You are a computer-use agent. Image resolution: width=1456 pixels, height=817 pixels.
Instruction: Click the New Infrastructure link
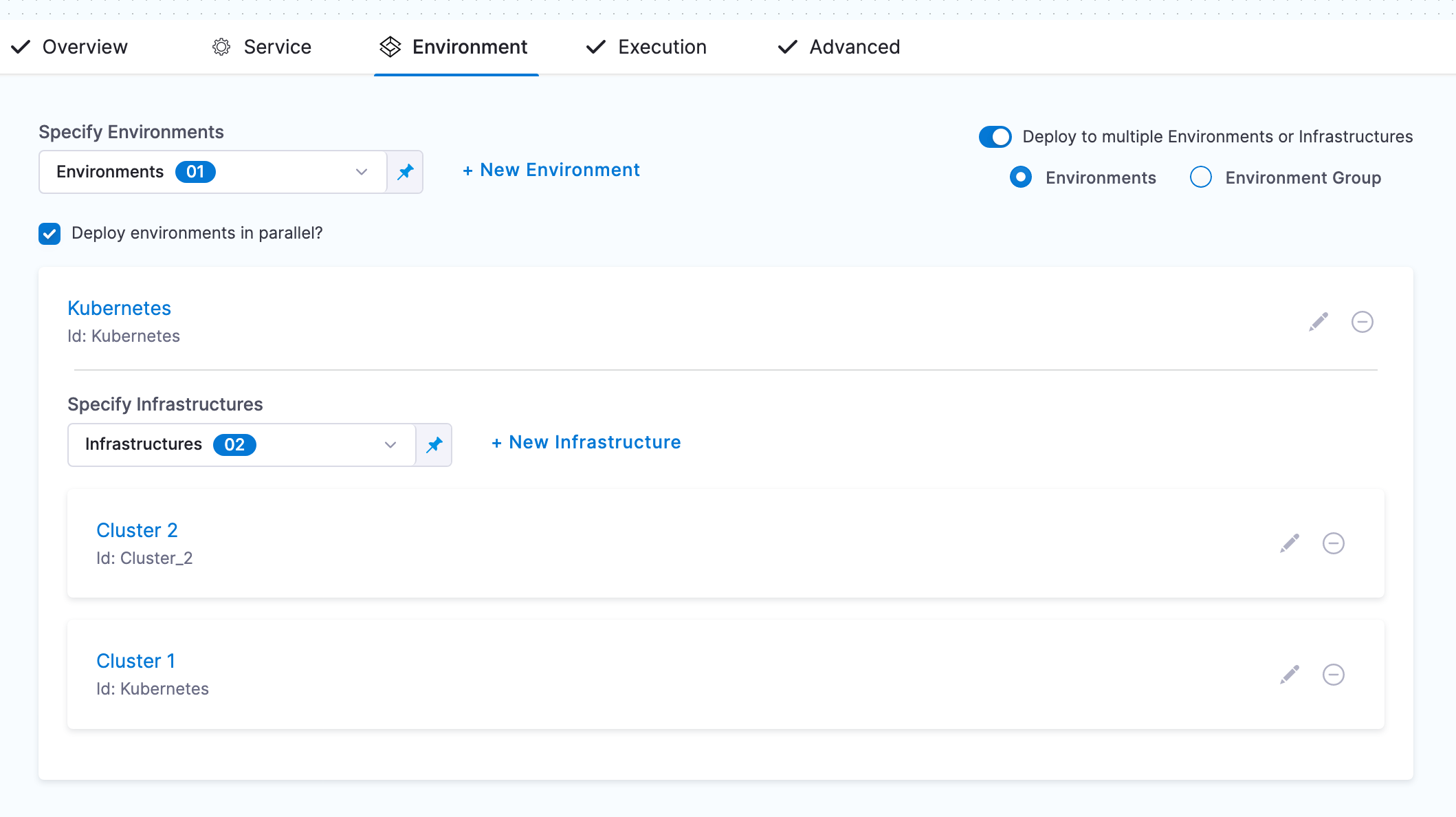tap(586, 442)
